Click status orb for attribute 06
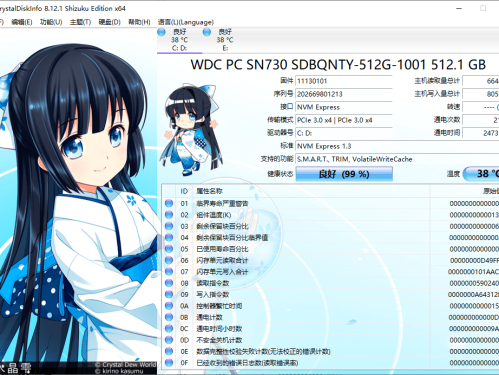 point(169,260)
